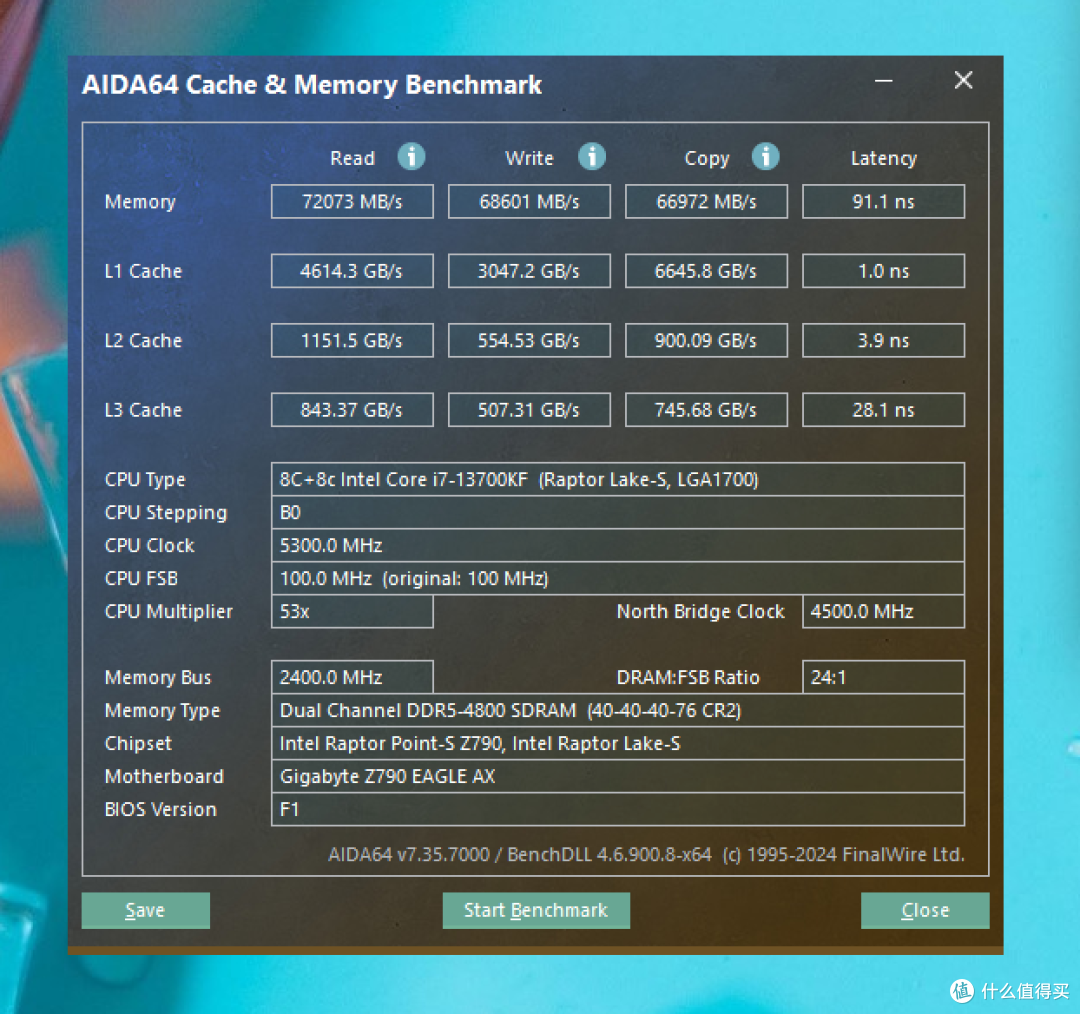Image resolution: width=1080 pixels, height=1014 pixels.
Task: Click the Copy column header
Action: 707,159
